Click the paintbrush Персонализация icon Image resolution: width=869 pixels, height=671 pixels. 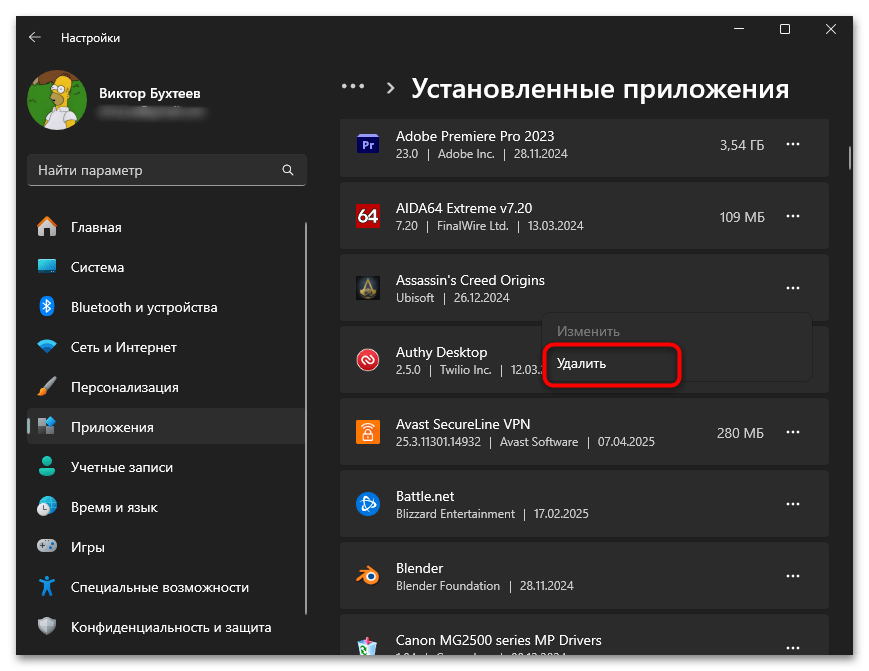[47, 387]
